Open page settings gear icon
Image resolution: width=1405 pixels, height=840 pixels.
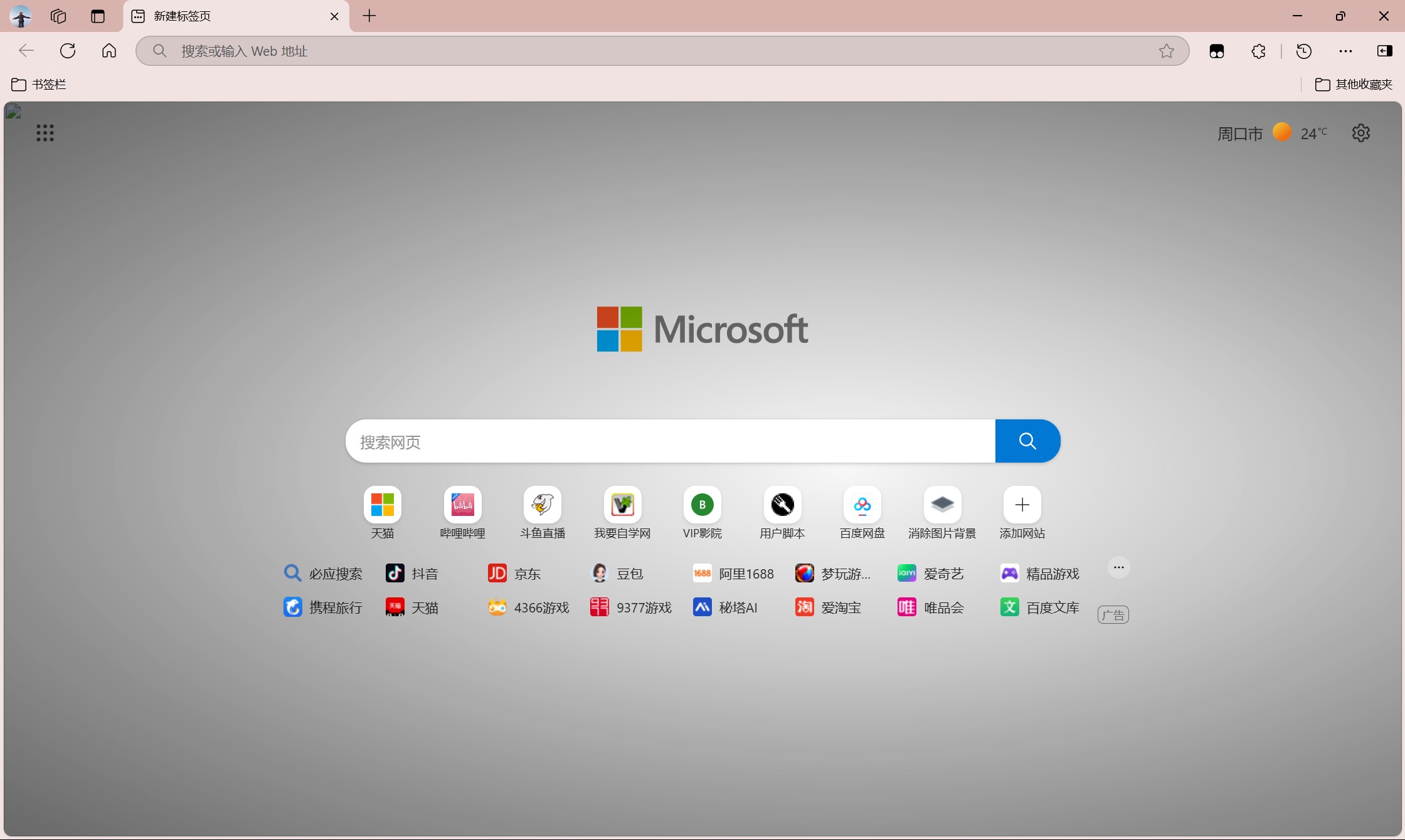point(1361,133)
